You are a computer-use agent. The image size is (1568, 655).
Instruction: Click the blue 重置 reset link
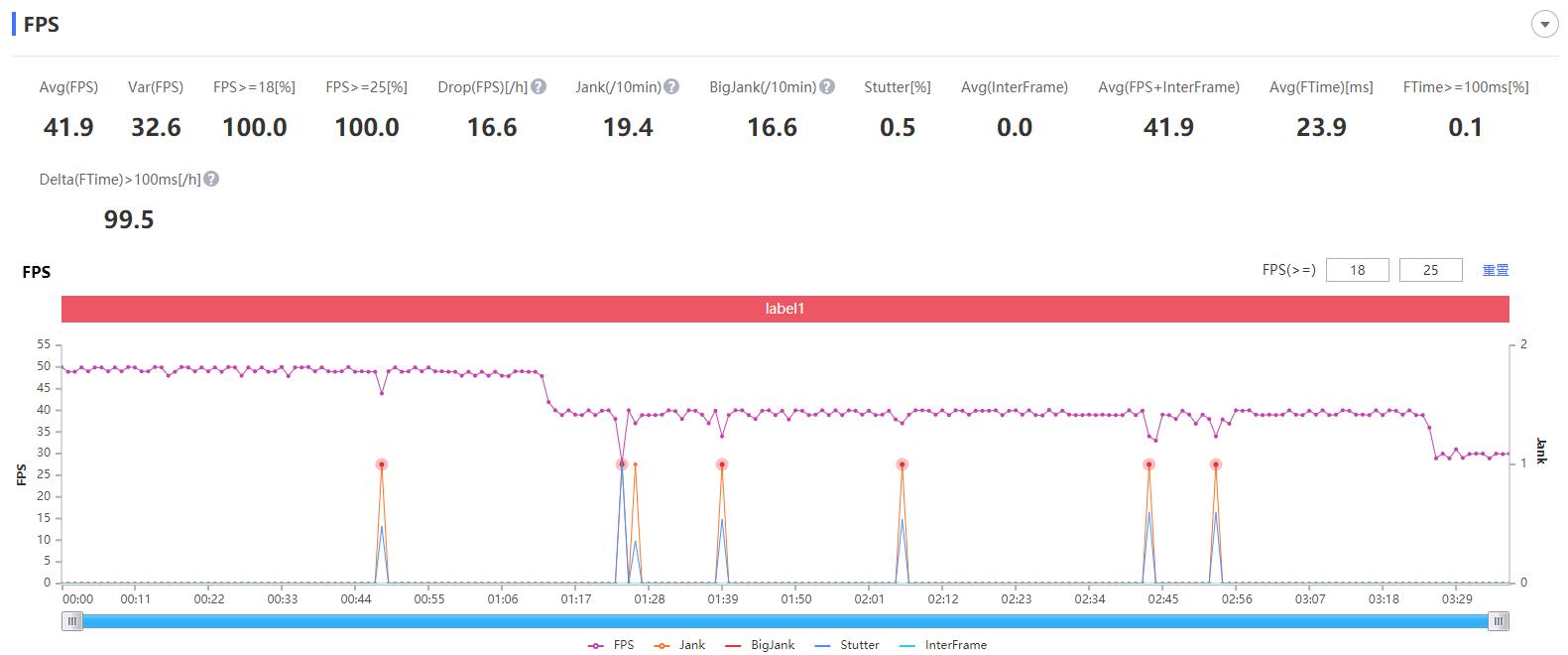[1495, 270]
